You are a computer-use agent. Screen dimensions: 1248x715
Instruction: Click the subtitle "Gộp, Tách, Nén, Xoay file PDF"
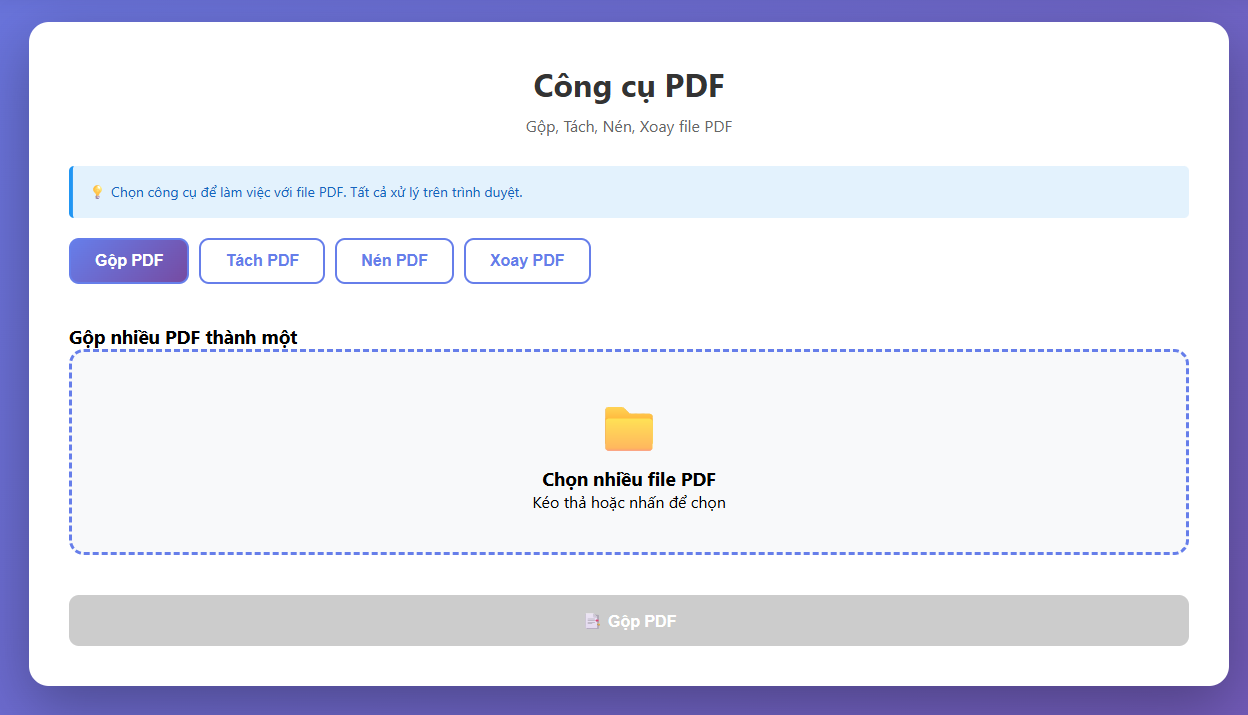coord(628,126)
